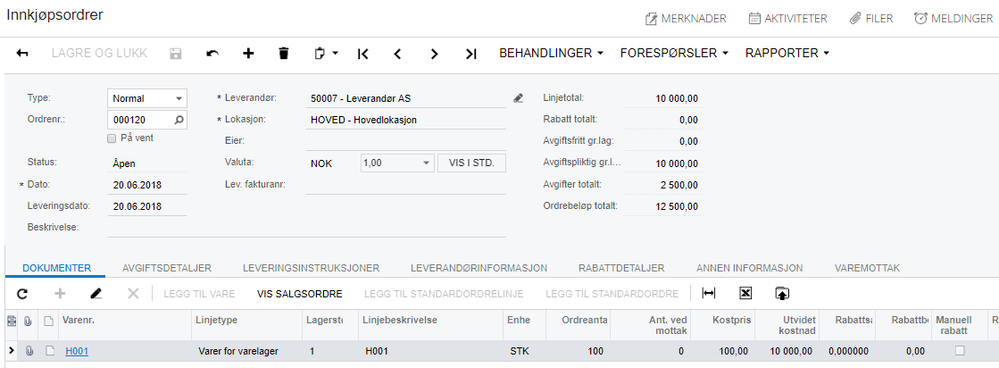Jump to the last record
The image size is (999, 368).
(471, 54)
